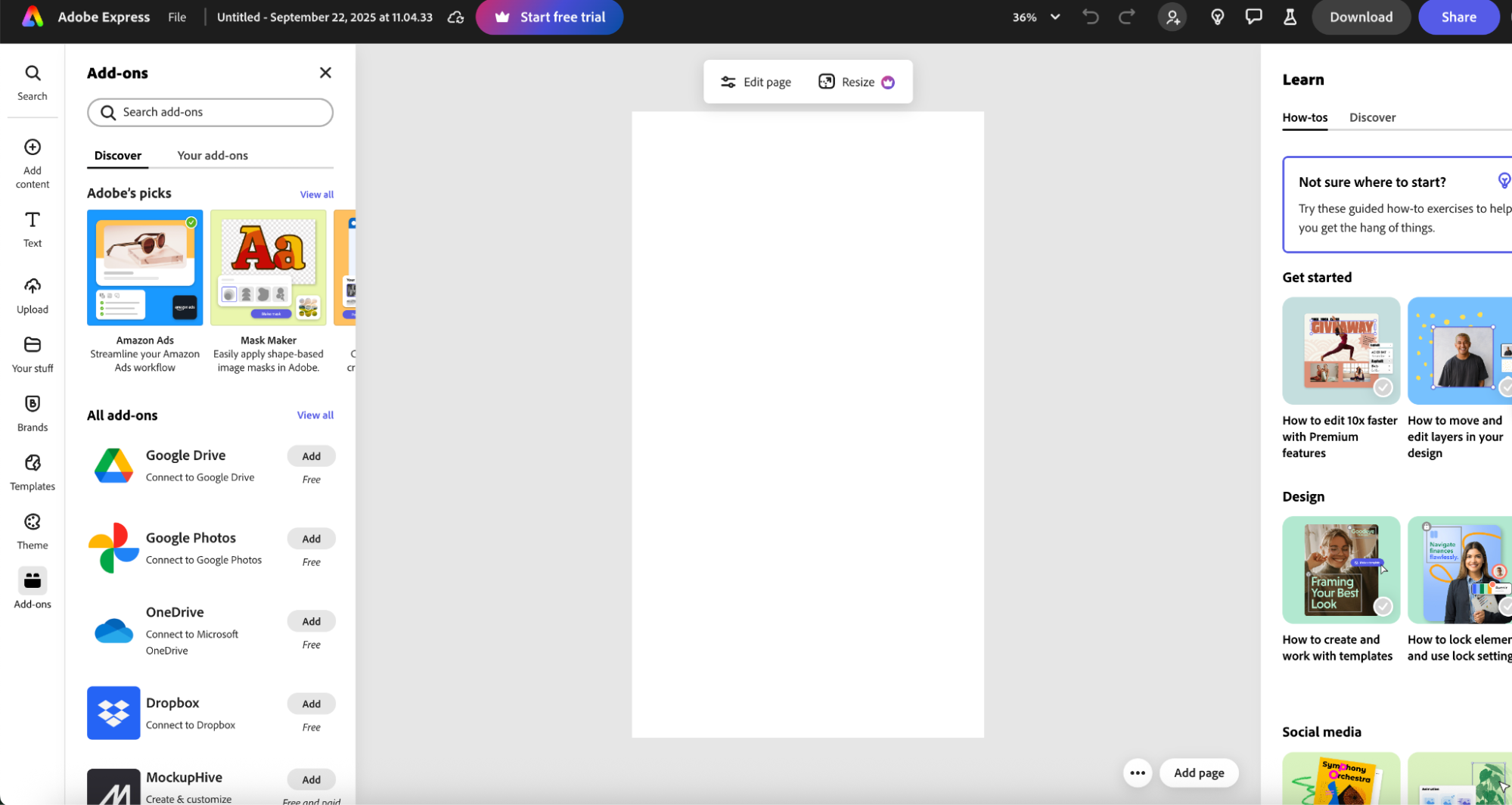This screenshot has height=805, width=1512.
Task: Click the Google Photos logo icon
Action: [113, 548]
